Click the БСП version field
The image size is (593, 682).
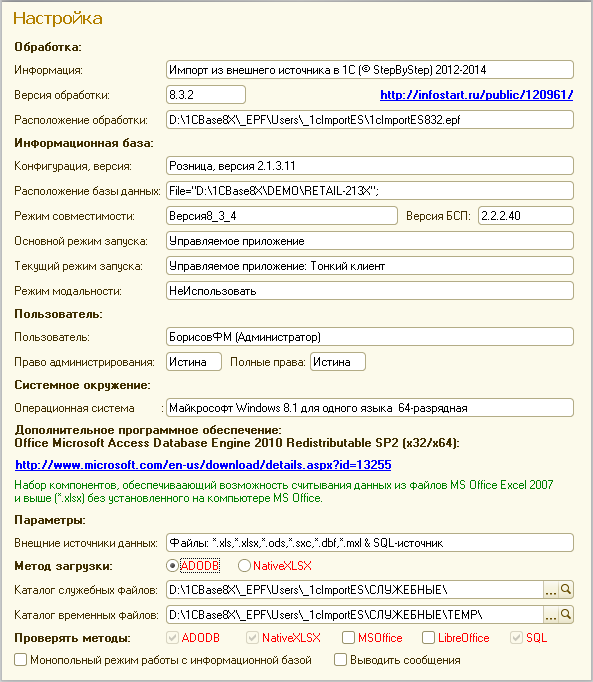click(x=526, y=215)
